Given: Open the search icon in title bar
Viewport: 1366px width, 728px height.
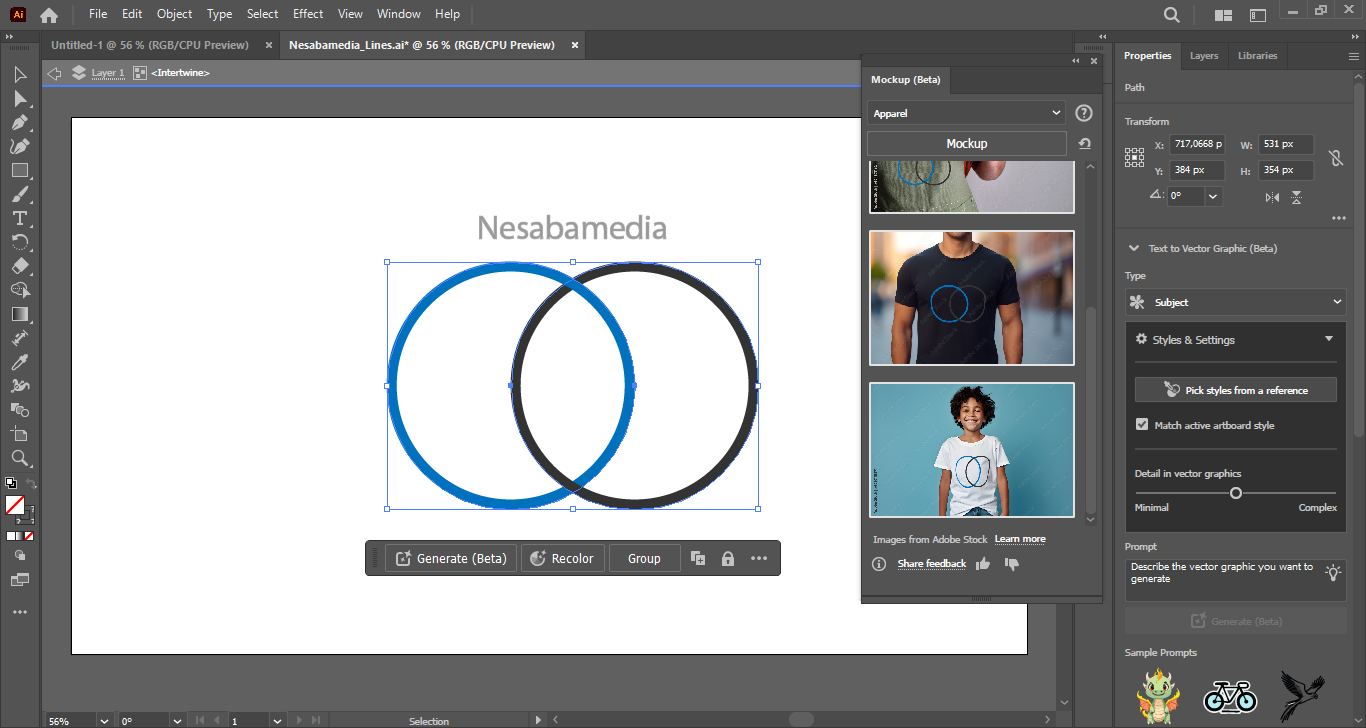Looking at the screenshot, I should [1171, 15].
